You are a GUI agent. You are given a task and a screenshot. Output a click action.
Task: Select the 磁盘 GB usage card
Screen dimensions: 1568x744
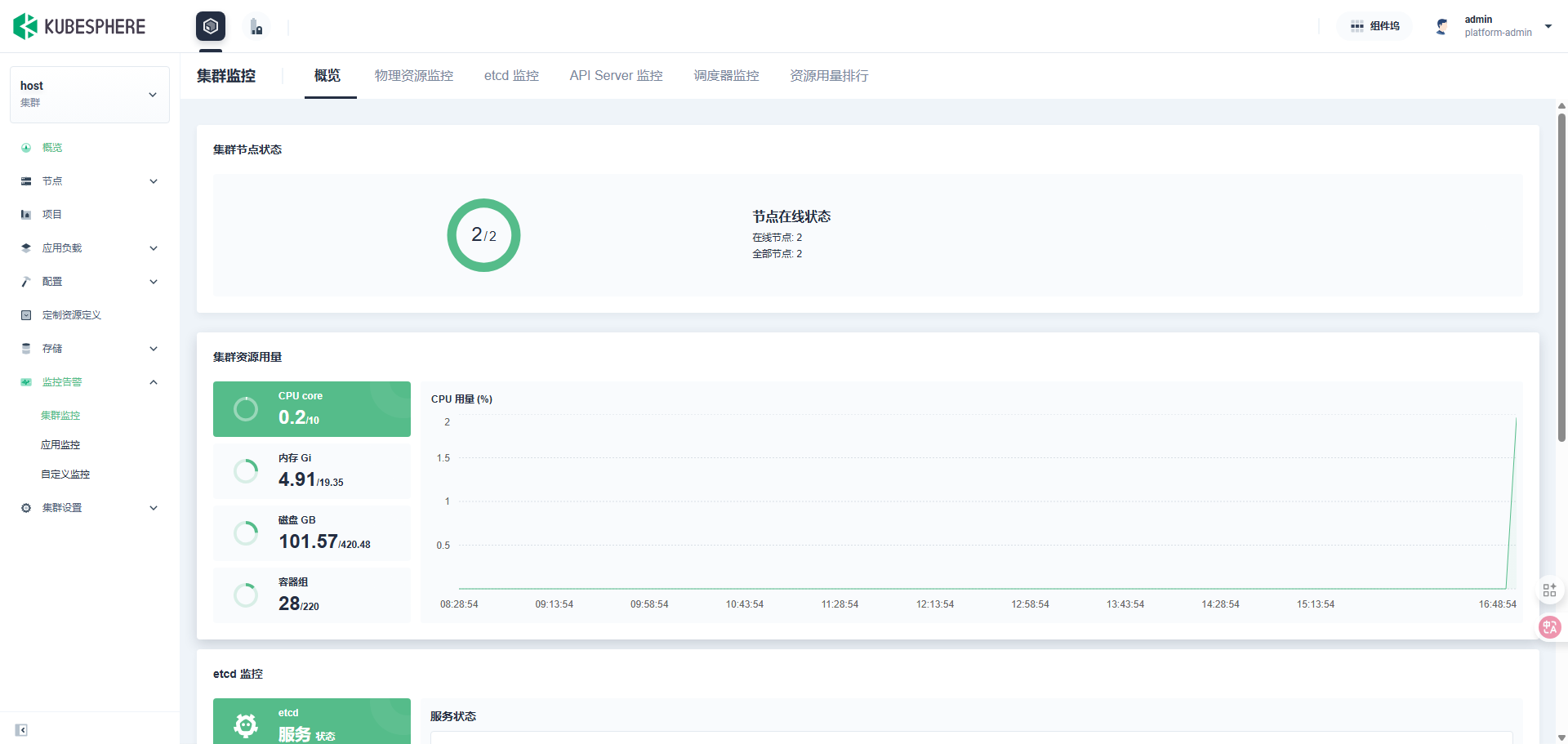point(312,533)
